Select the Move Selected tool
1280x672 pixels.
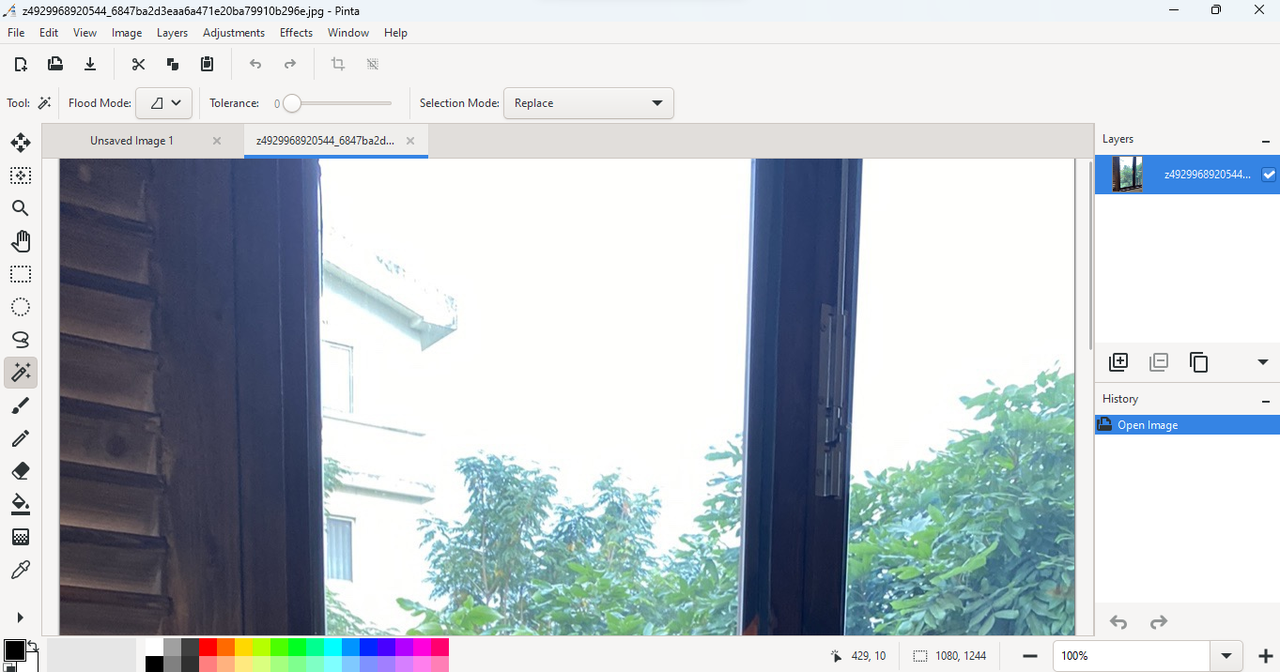point(20,142)
